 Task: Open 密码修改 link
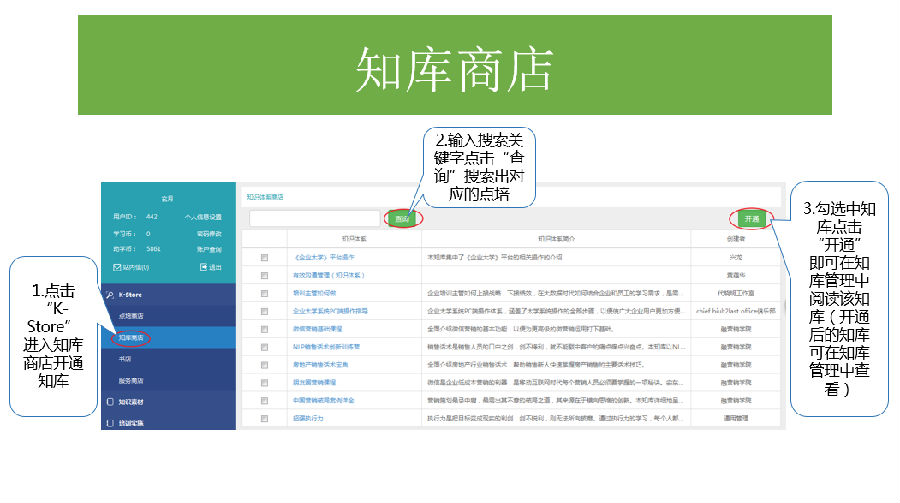209,234
